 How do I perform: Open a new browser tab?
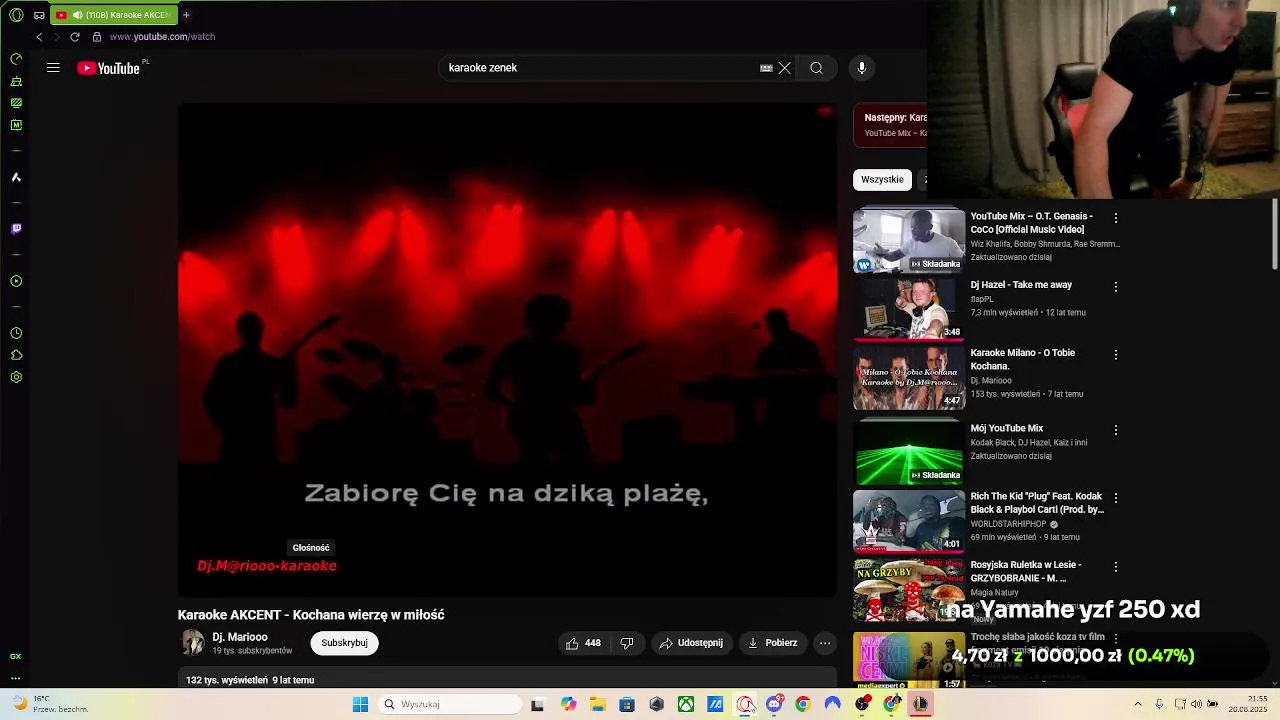[186, 15]
